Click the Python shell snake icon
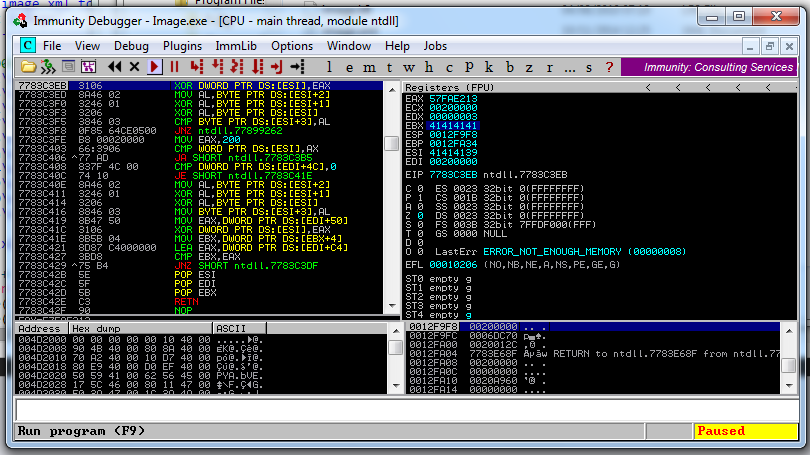The height and width of the screenshot is (455, 810). 48,67
